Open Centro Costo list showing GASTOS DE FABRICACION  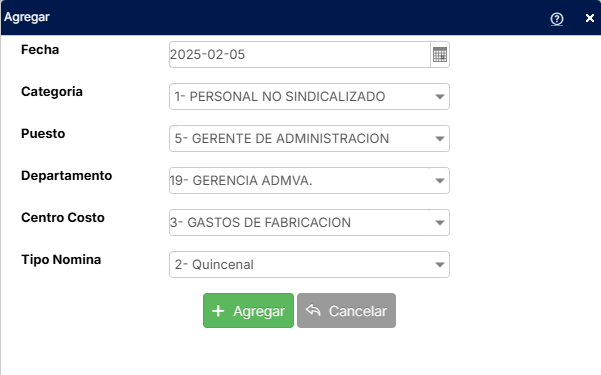pyautogui.click(x=309, y=222)
